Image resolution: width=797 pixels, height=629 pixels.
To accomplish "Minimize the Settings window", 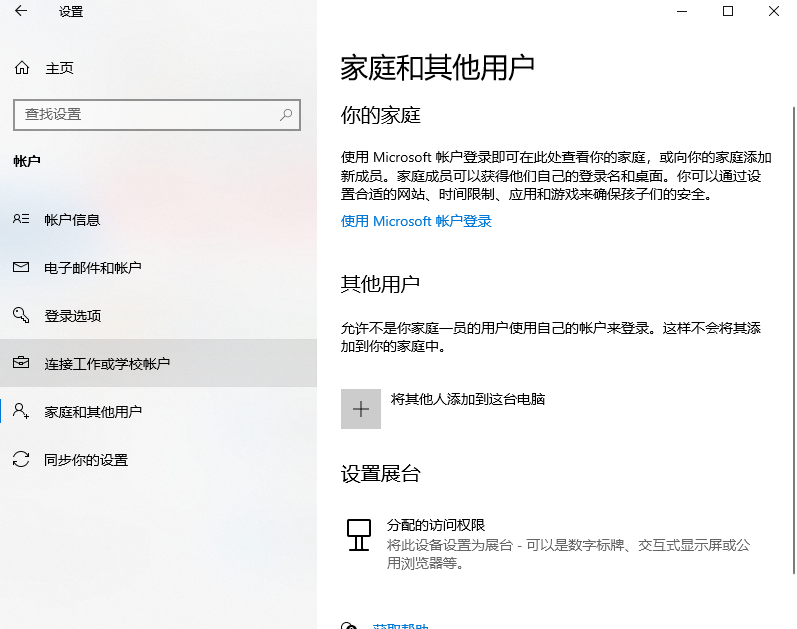I will [x=682, y=12].
